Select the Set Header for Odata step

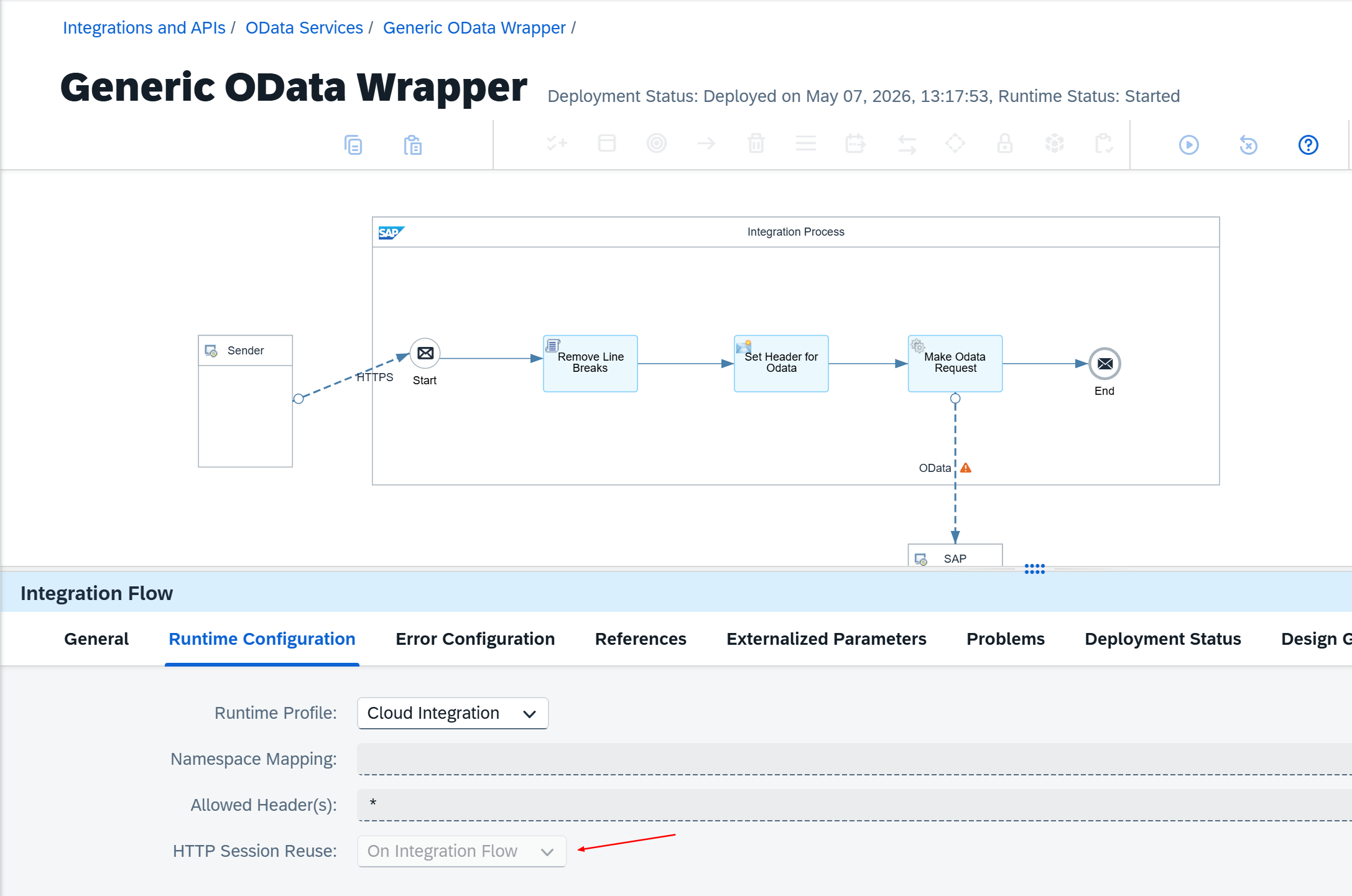[x=781, y=364]
